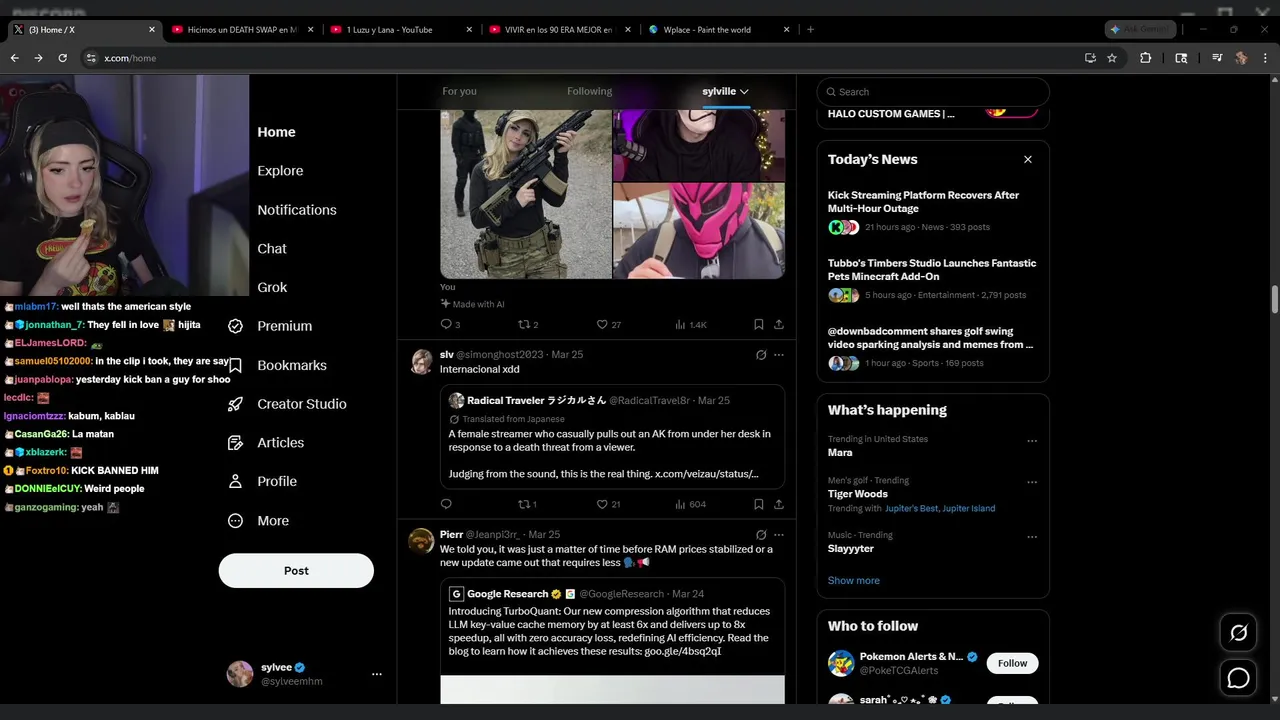The width and height of the screenshot is (1280, 720).
Task: Click the Articles sidebar icon
Action: tap(236, 442)
